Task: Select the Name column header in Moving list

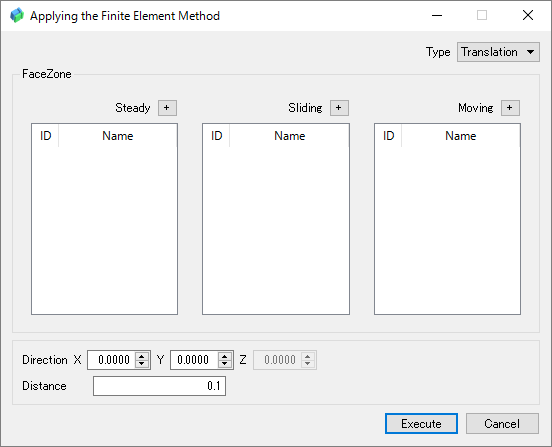Action: (x=460, y=136)
